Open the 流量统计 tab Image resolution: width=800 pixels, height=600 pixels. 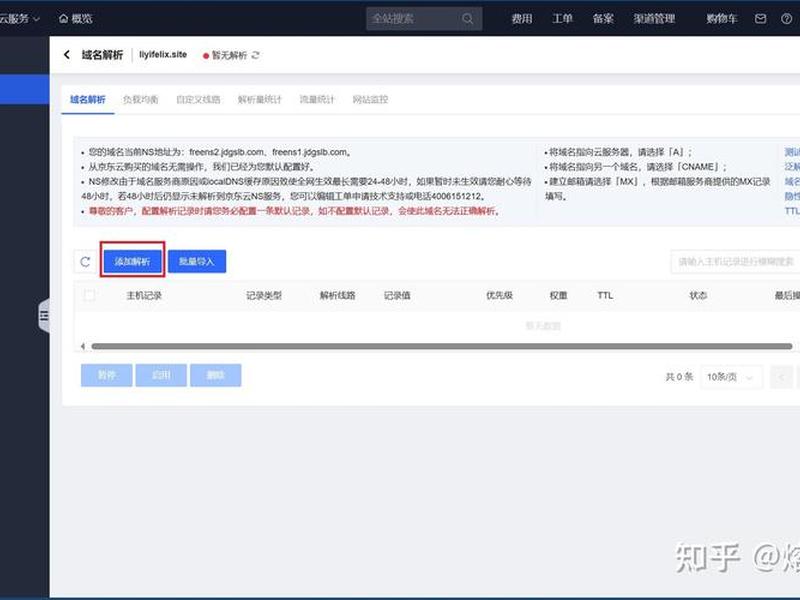click(317, 99)
